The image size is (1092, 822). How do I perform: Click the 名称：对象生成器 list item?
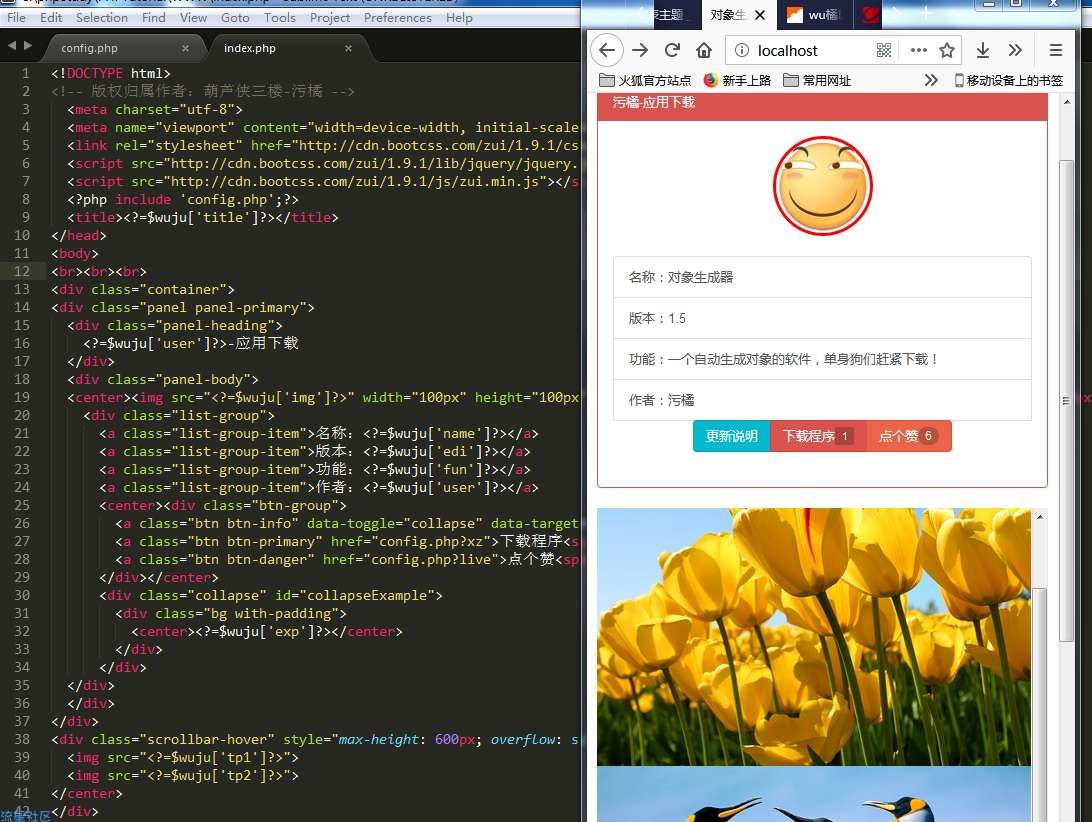click(822, 277)
